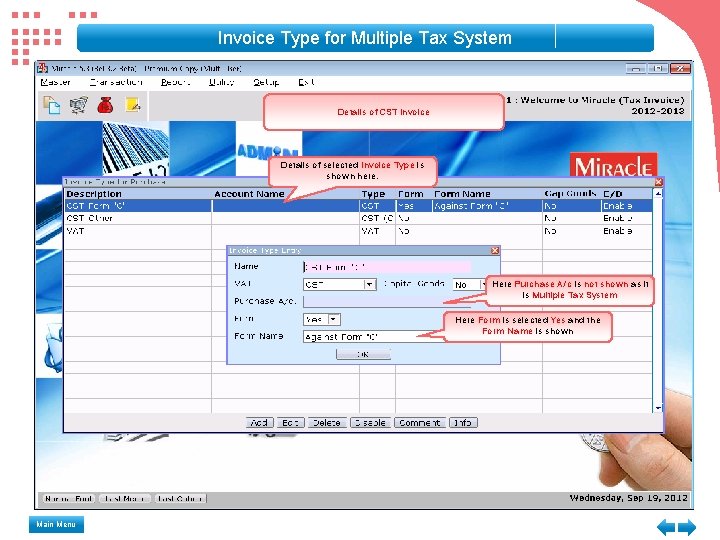Screen dimensions: 720x540
Task: Click the Edit button
Action: [291, 422]
